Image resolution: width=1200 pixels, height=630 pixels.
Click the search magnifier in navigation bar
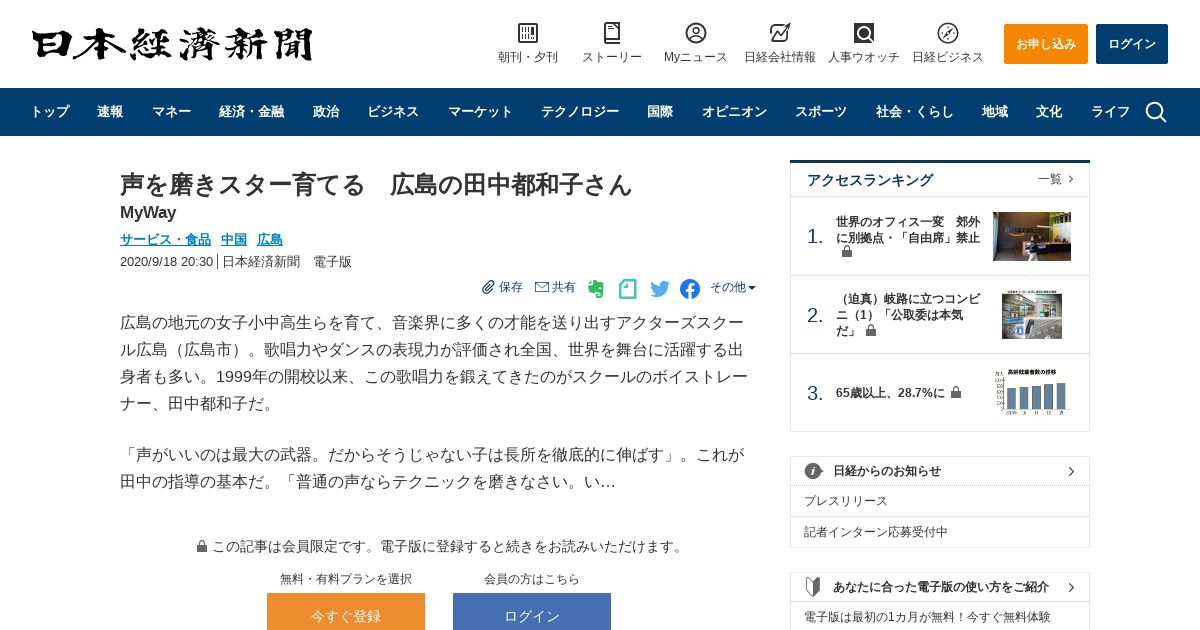click(x=1156, y=112)
